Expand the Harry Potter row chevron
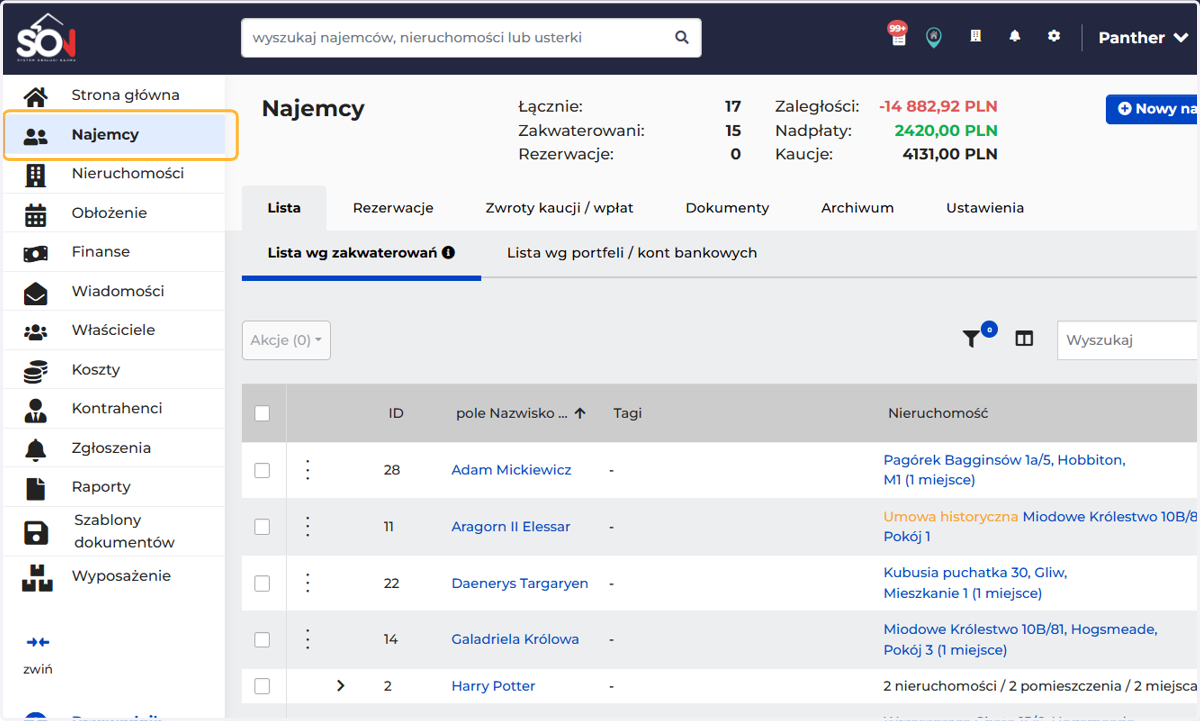1200x721 pixels. (340, 686)
